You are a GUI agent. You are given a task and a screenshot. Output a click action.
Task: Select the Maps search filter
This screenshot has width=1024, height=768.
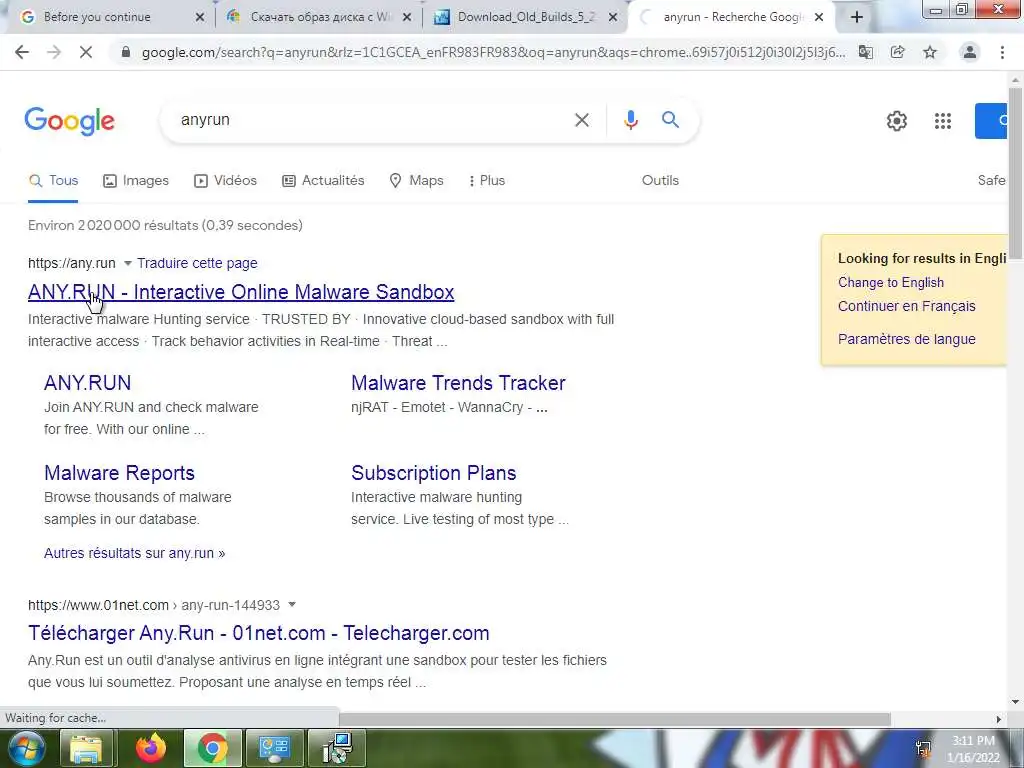pos(416,180)
